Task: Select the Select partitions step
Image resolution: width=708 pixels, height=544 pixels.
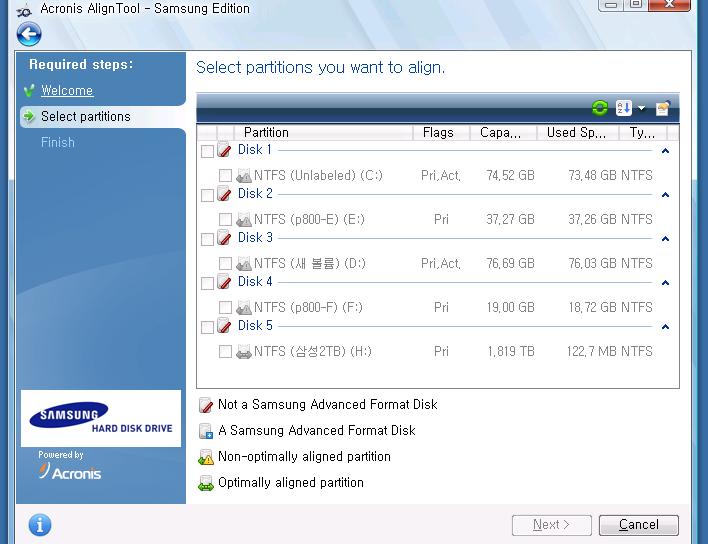Action: [x=85, y=116]
